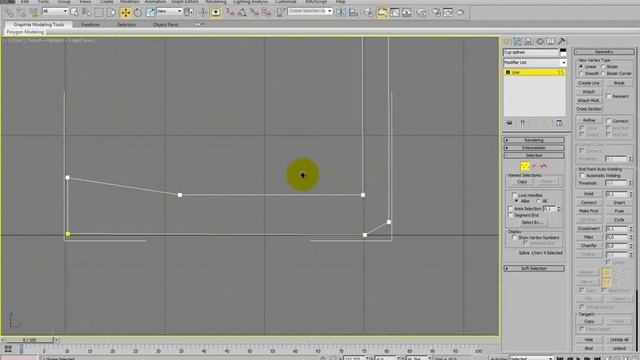The width and height of the screenshot is (640, 360).
Task: Select the Bezier vertex type radio
Action: [602, 66]
